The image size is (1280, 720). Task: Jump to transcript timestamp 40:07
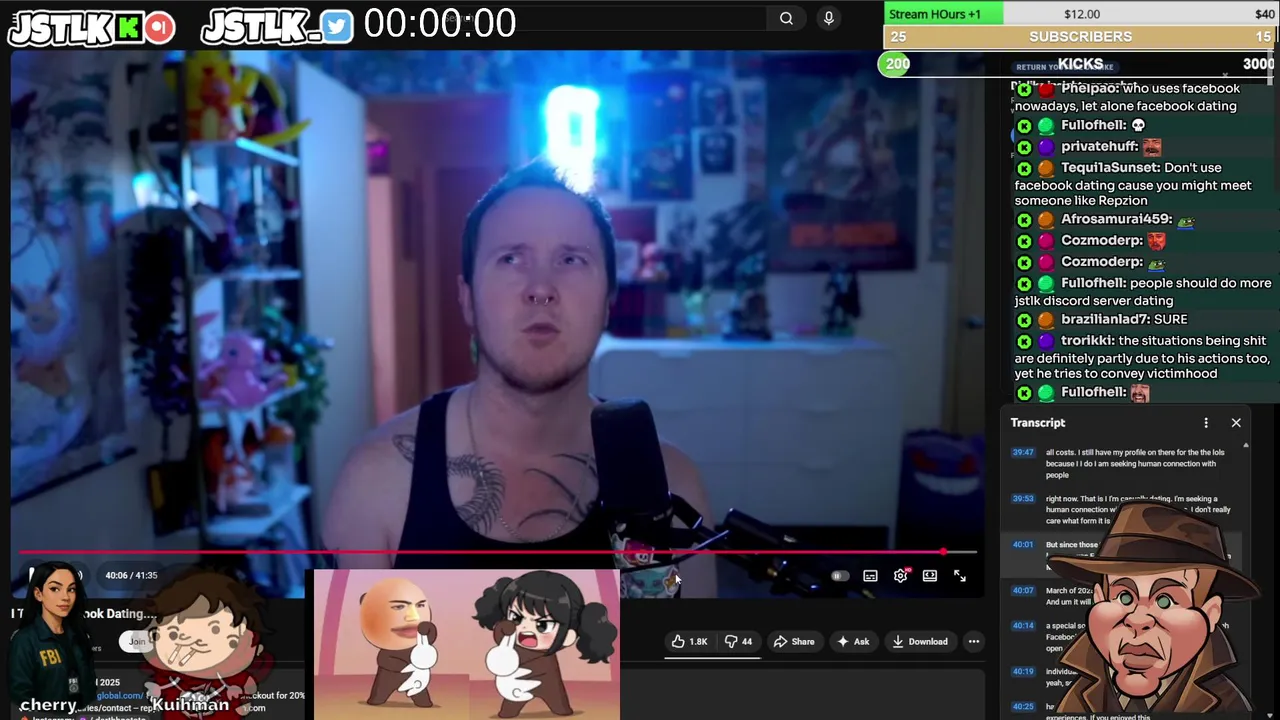[x=1022, y=591]
